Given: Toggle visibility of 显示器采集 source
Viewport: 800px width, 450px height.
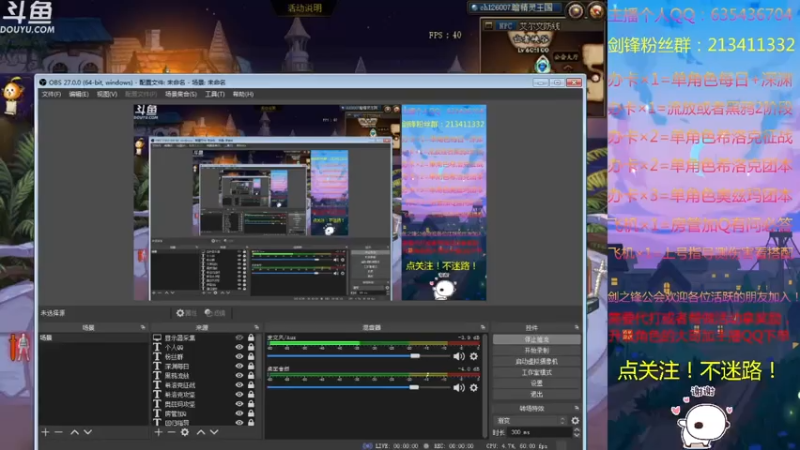Looking at the screenshot, I should click(x=239, y=338).
